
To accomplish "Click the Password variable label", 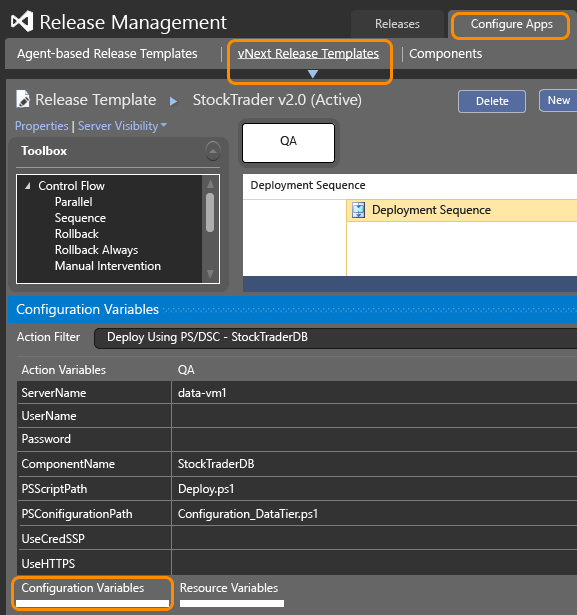I will 46,439.
